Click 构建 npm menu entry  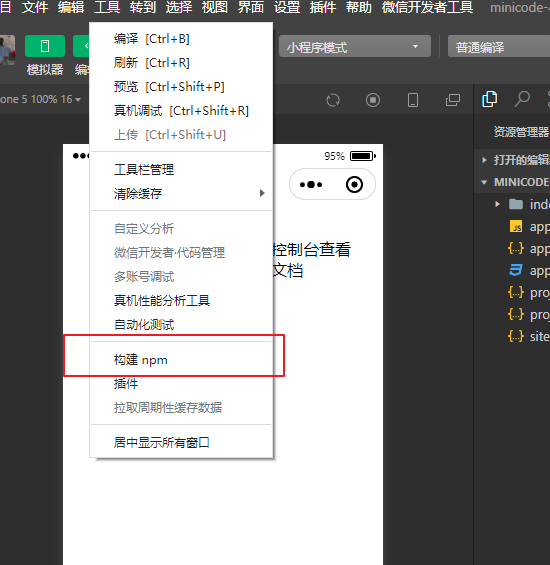181,360
